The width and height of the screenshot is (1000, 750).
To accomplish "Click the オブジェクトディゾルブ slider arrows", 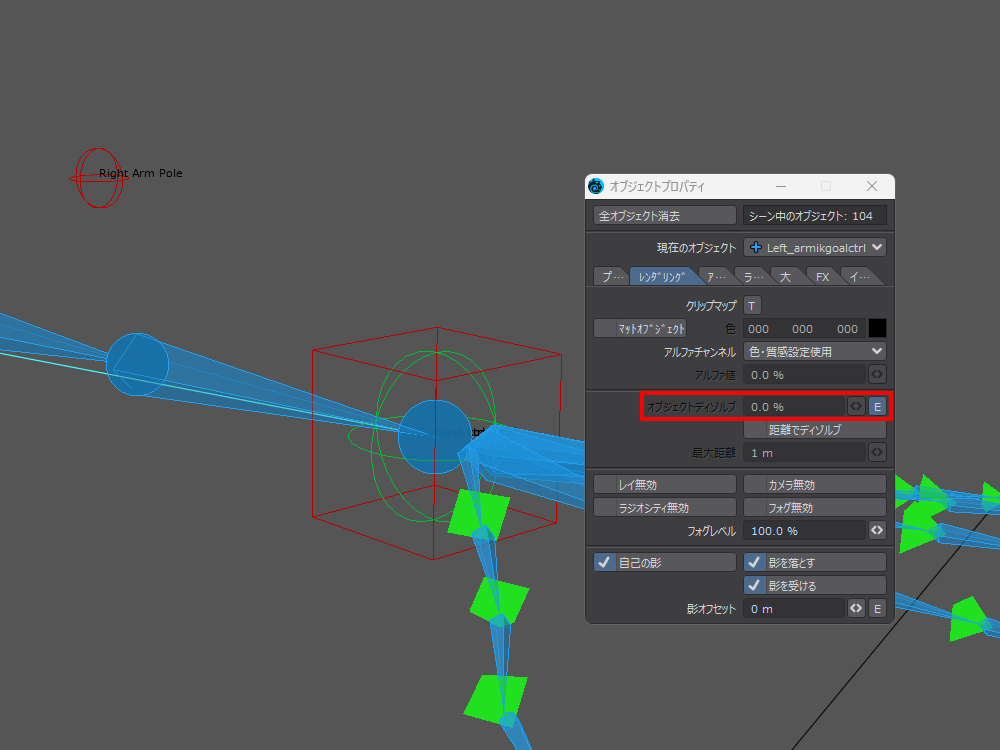I will point(856,407).
